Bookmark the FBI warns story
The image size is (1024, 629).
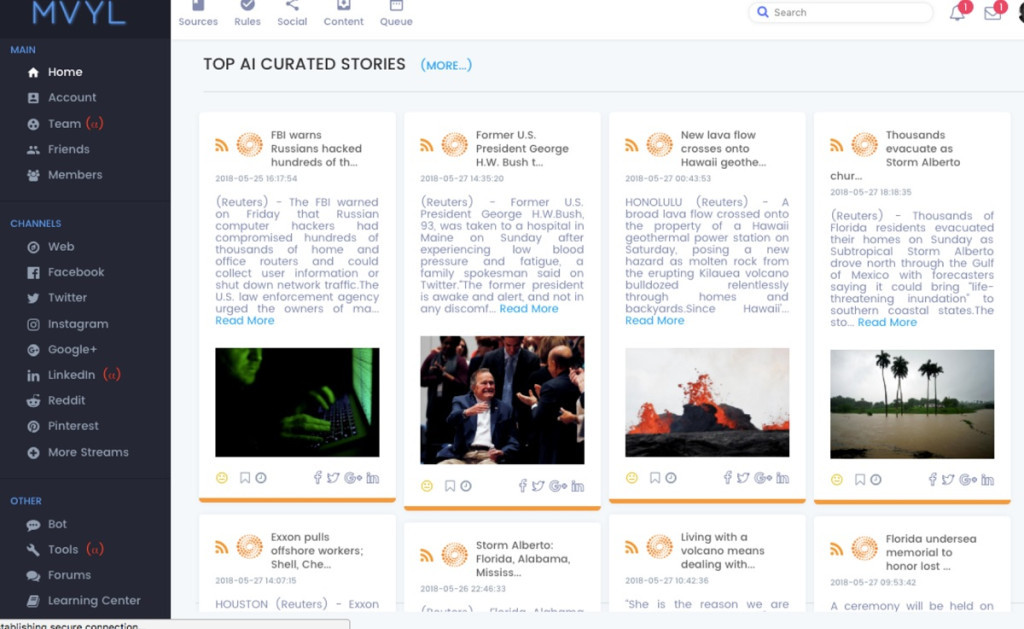coord(245,478)
